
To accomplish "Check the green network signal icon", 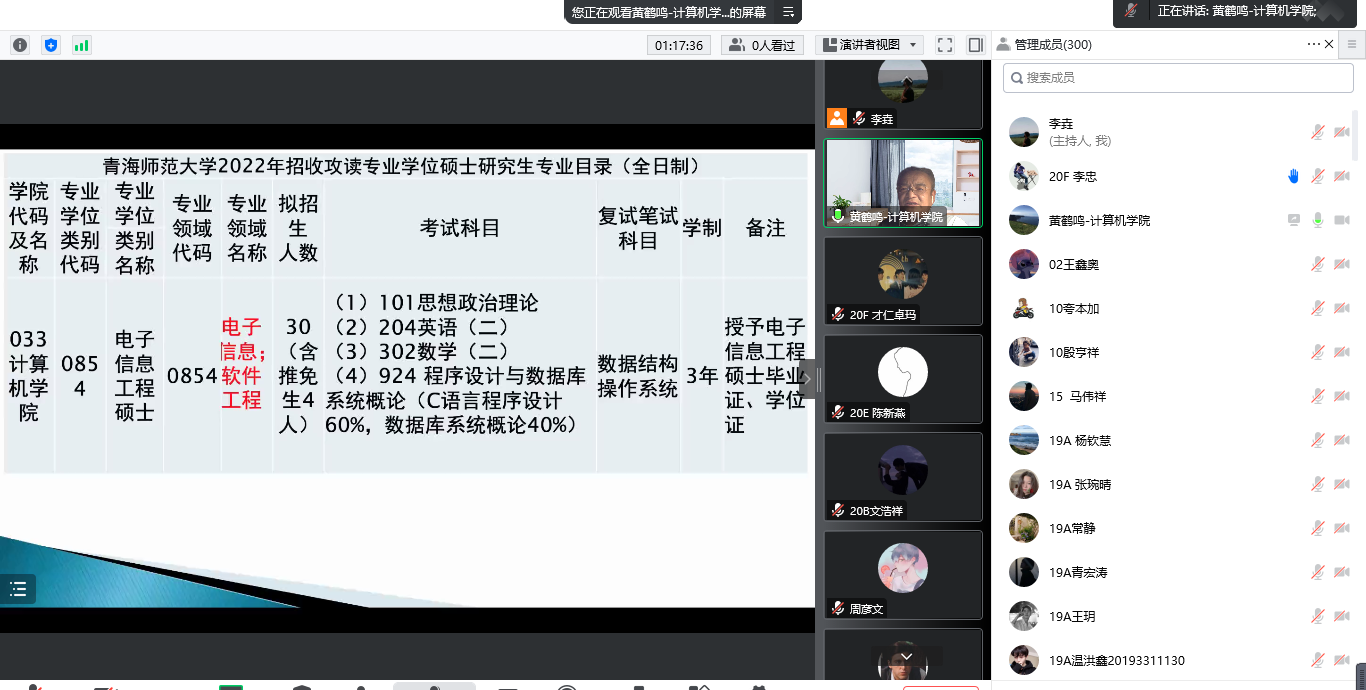I will [x=81, y=45].
